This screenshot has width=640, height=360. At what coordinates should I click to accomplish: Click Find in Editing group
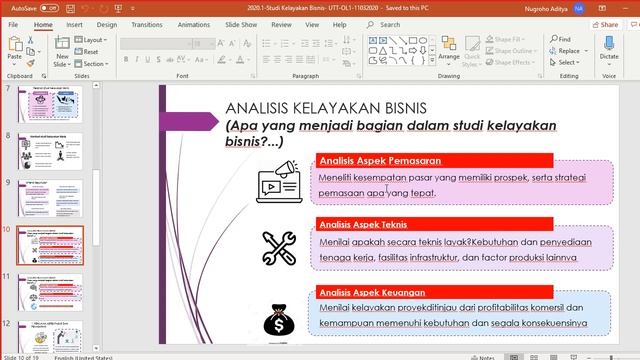[x=560, y=39]
